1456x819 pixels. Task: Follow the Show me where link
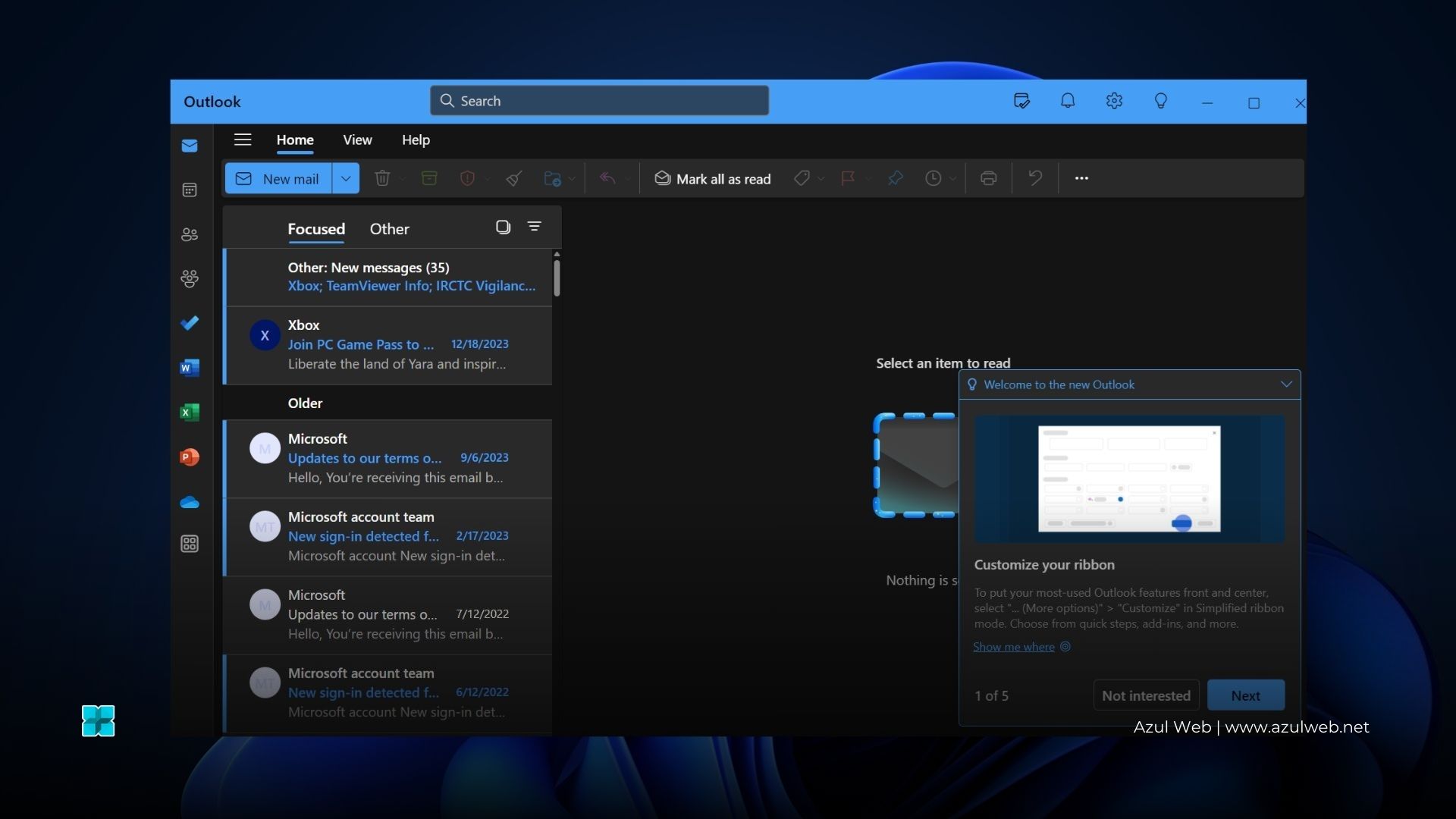[x=1014, y=647]
